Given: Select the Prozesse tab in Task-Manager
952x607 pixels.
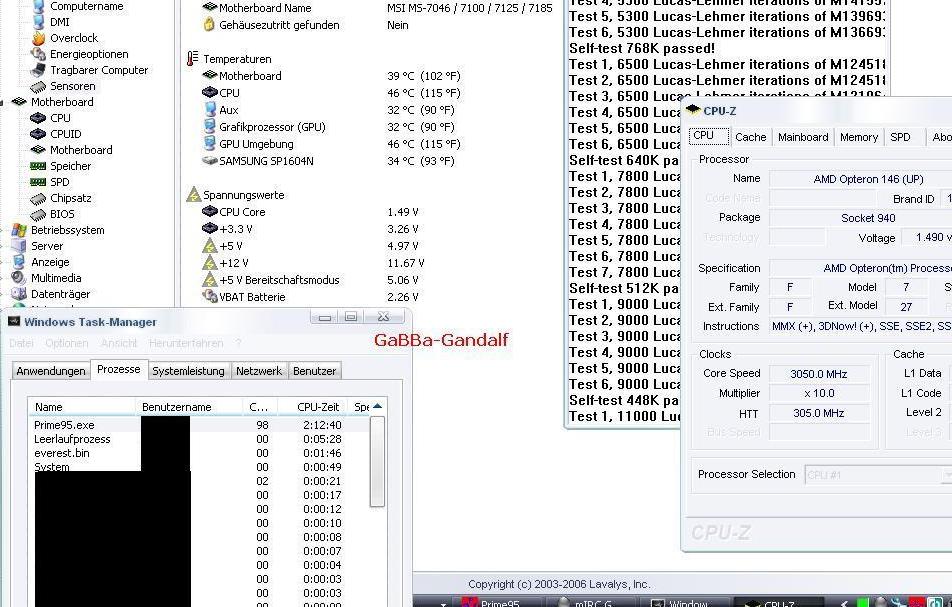Looking at the screenshot, I should pyautogui.click(x=118, y=369).
